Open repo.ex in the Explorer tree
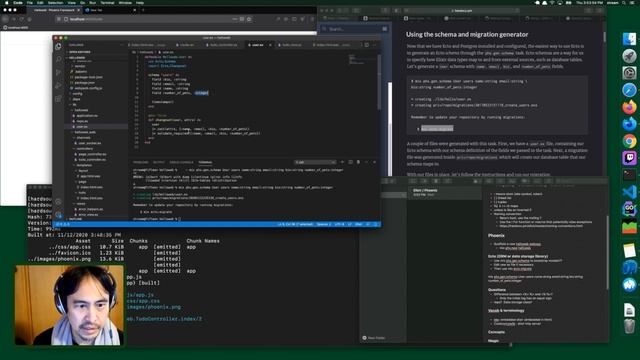Viewport: 640px width, 360px height. pos(82,121)
